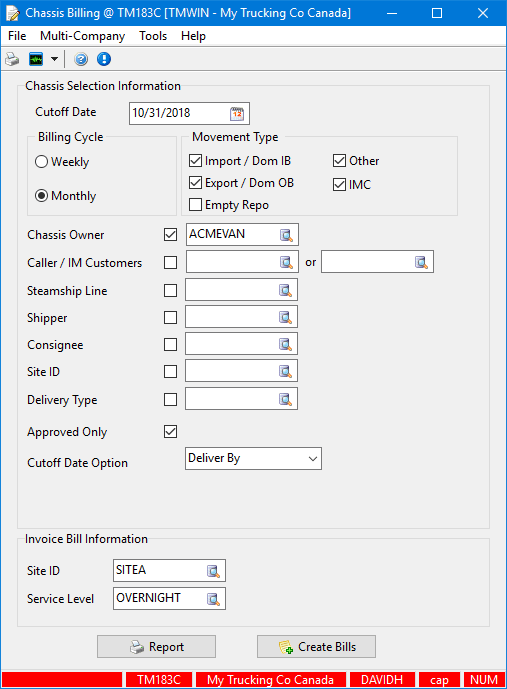Open the Cutoff Date calendar picker
Screen dimensions: 507x689
pyautogui.click(x=237, y=113)
